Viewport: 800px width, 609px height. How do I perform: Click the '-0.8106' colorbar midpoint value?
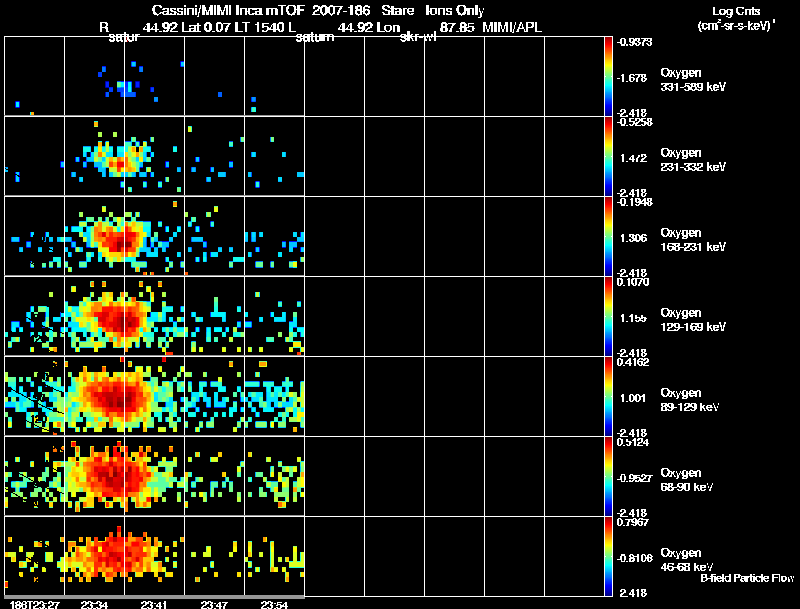click(634, 559)
